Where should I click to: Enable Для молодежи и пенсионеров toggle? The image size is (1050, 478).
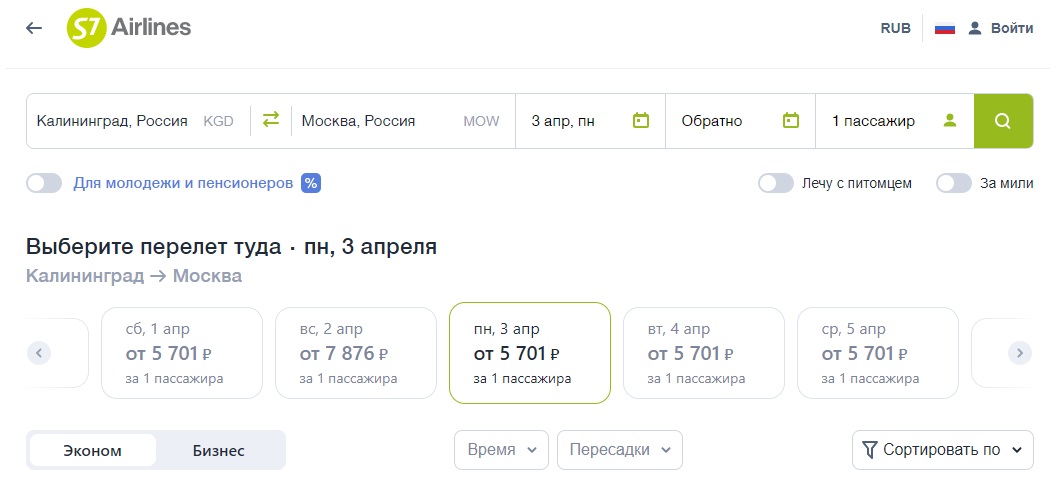point(44,183)
